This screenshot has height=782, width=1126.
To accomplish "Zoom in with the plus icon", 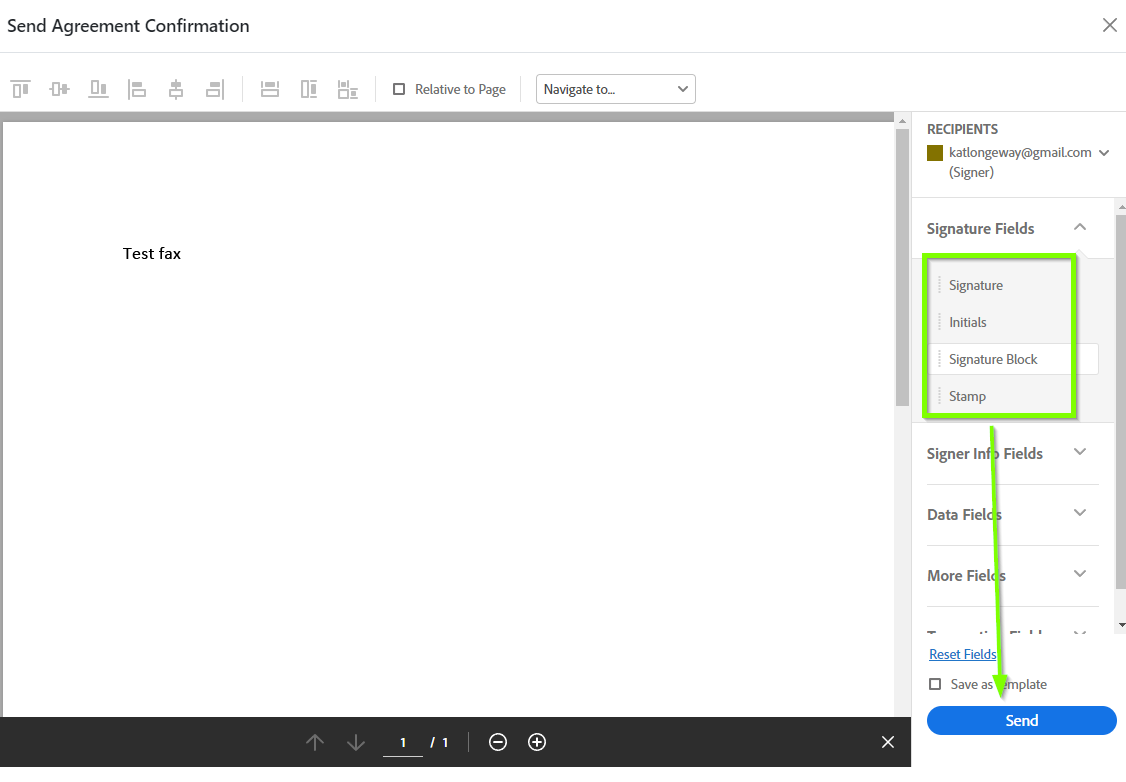I will point(537,742).
